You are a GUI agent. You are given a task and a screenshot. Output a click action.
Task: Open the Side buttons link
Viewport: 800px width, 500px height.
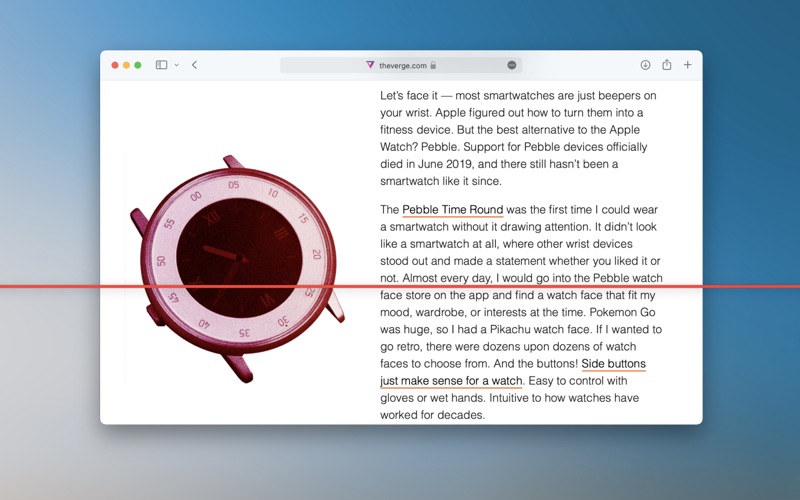pos(613,364)
